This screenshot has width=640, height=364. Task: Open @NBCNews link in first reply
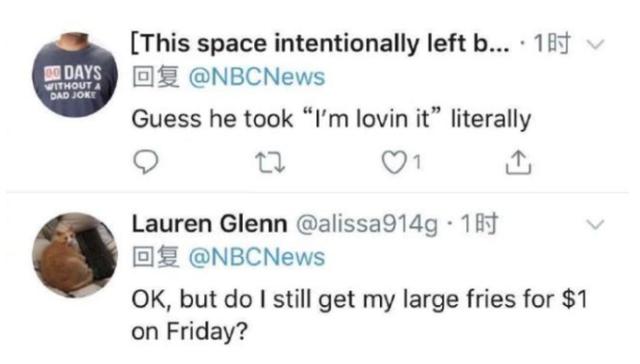click(x=256, y=77)
